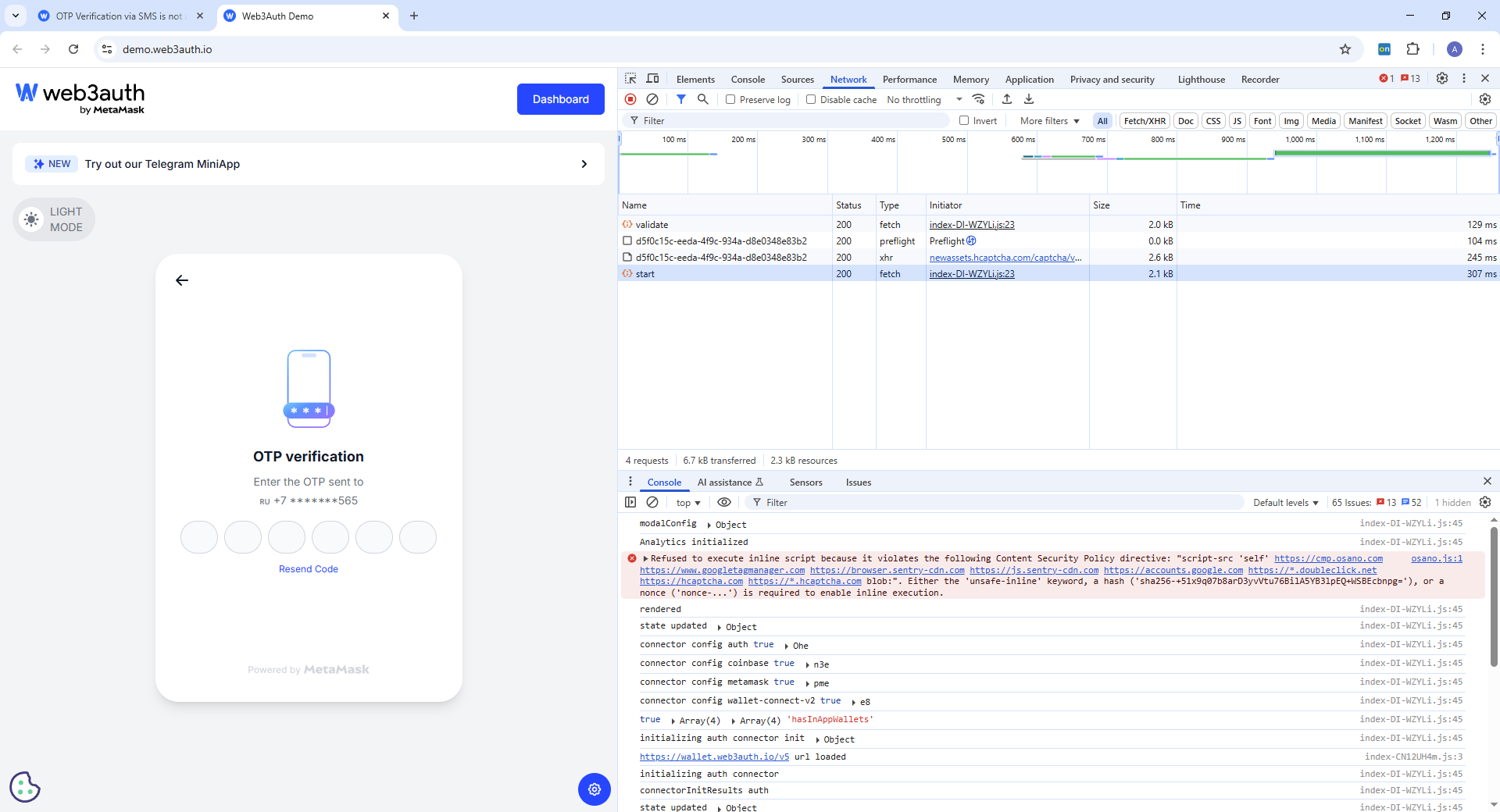
Task: Export HAR download icon
Action: [1029, 99]
